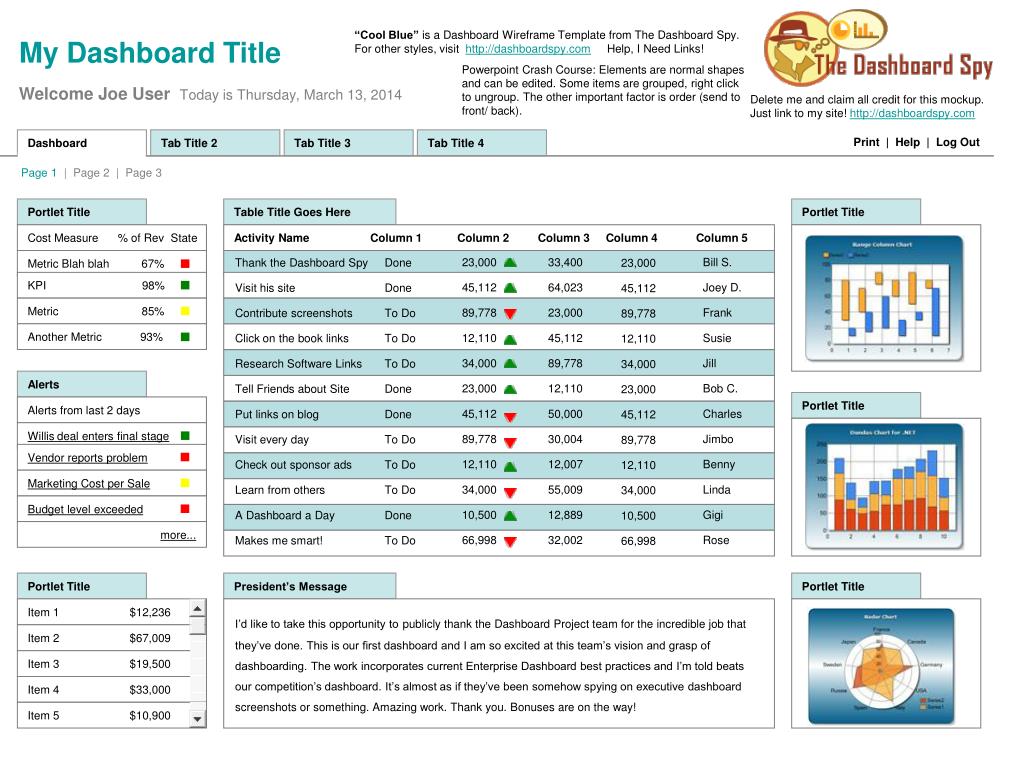Click the Alerts portlet header
This screenshot has width=1024, height=768.
[82, 385]
